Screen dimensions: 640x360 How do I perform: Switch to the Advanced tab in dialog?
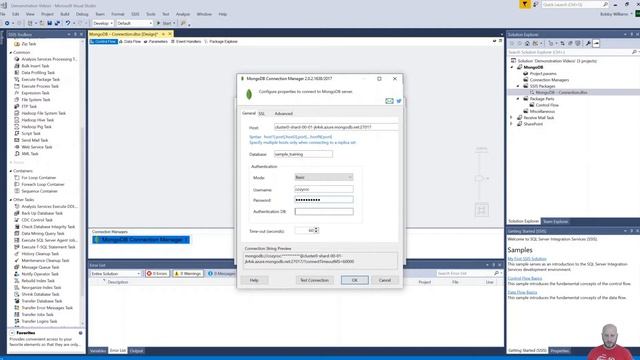[283, 113]
